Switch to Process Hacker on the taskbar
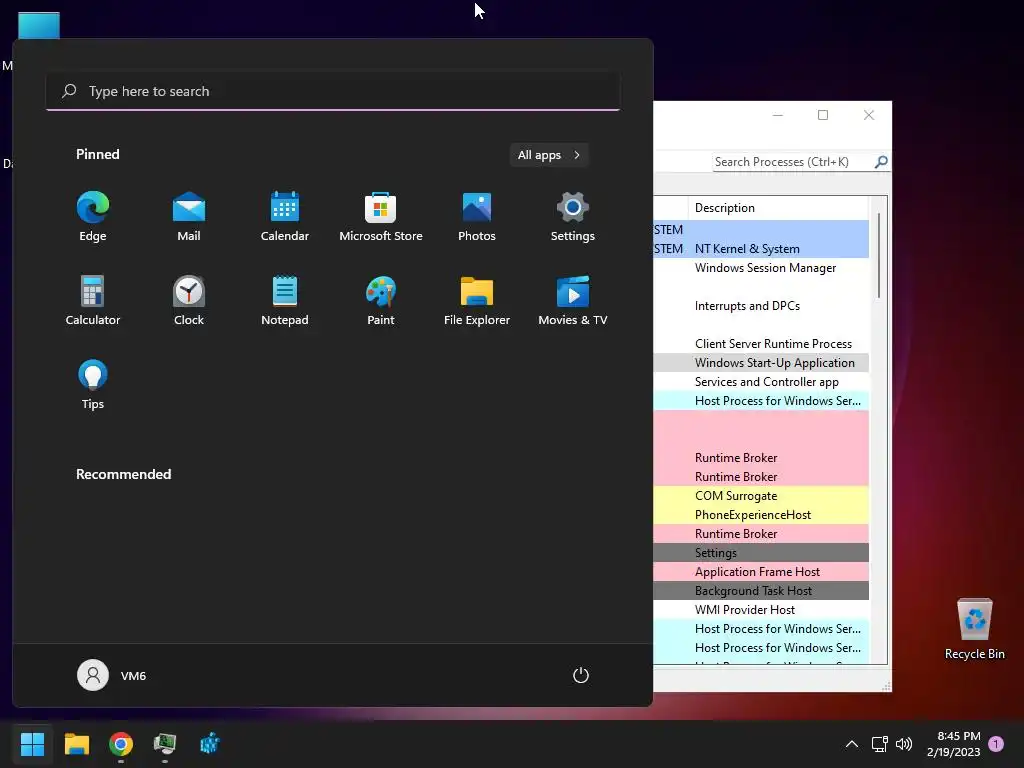Viewport: 1024px width, 768px height. (165, 744)
